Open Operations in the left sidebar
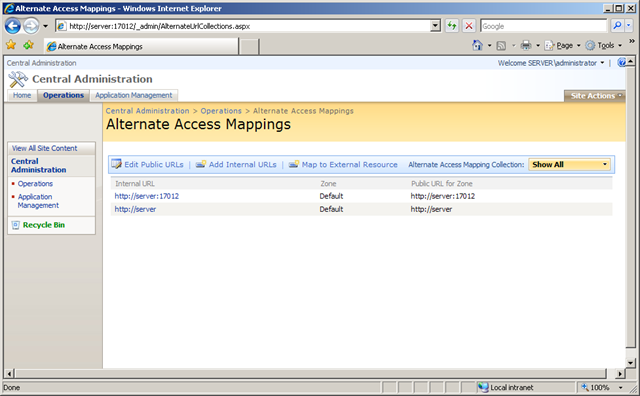The image size is (640, 396). 35,184
